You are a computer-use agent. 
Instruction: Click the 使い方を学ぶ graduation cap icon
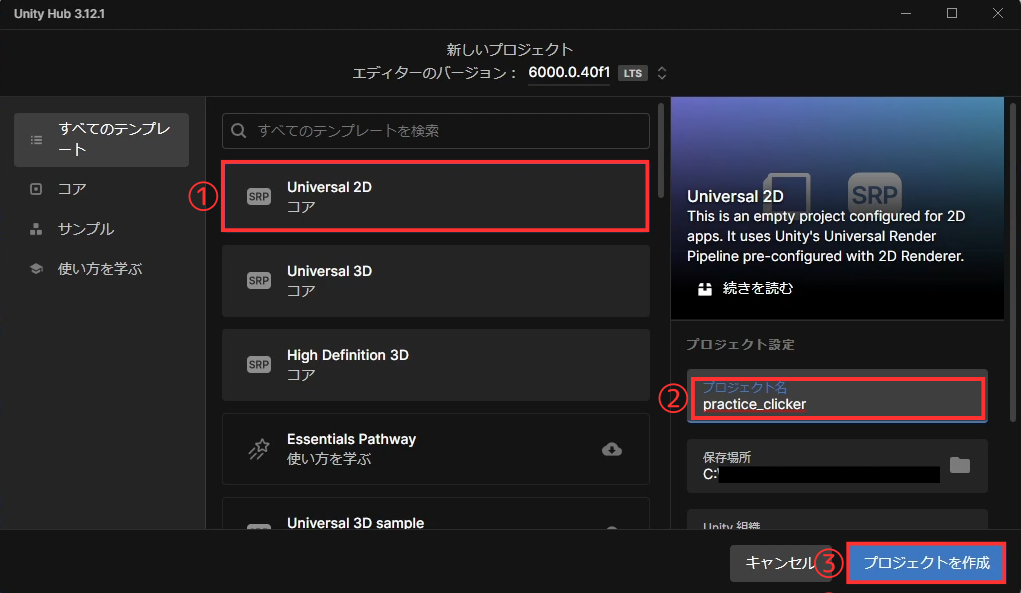pos(36,269)
